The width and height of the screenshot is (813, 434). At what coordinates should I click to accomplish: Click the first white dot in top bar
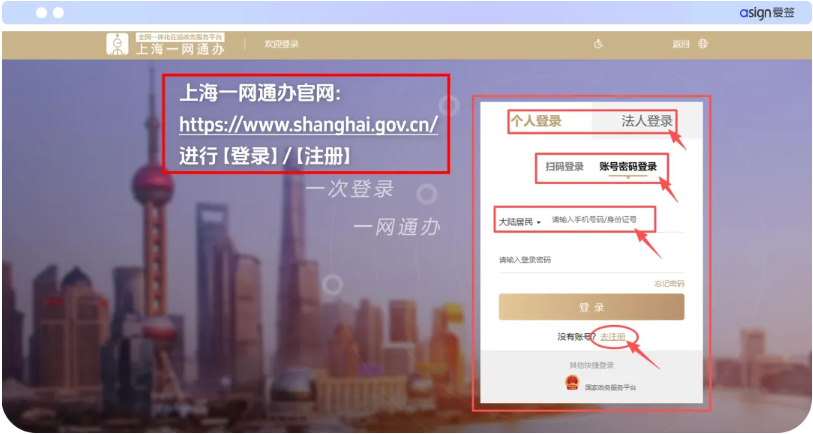tap(41, 13)
